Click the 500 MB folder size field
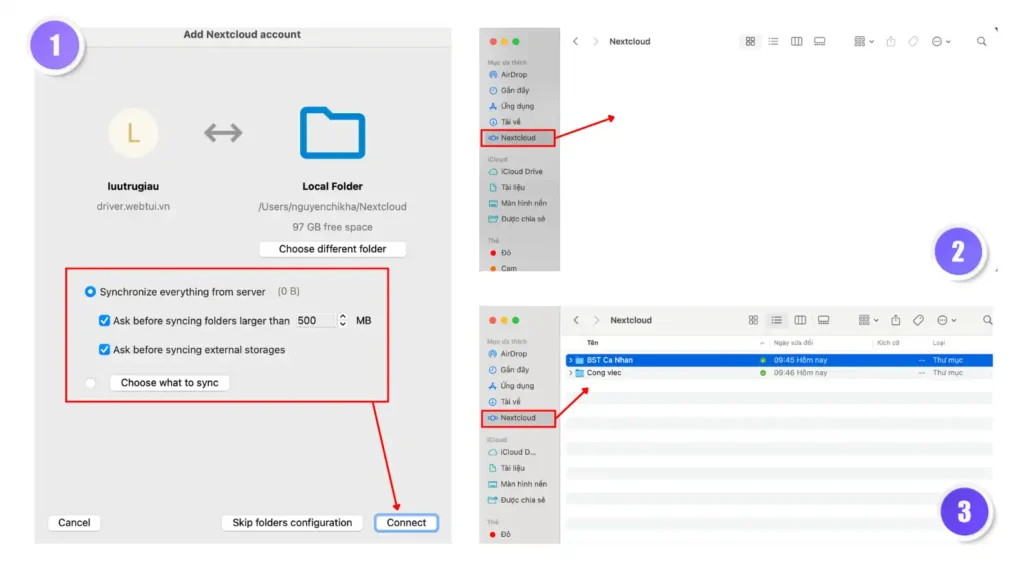1024x571 pixels. click(x=315, y=321)
